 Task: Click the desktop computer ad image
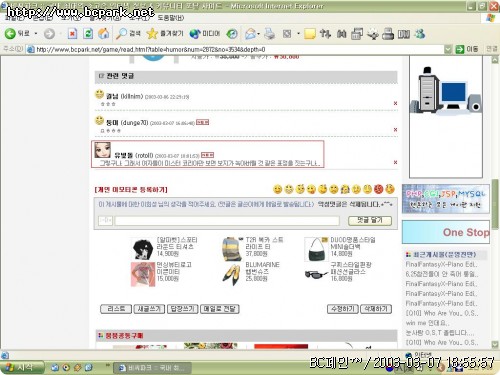(446, 117)
